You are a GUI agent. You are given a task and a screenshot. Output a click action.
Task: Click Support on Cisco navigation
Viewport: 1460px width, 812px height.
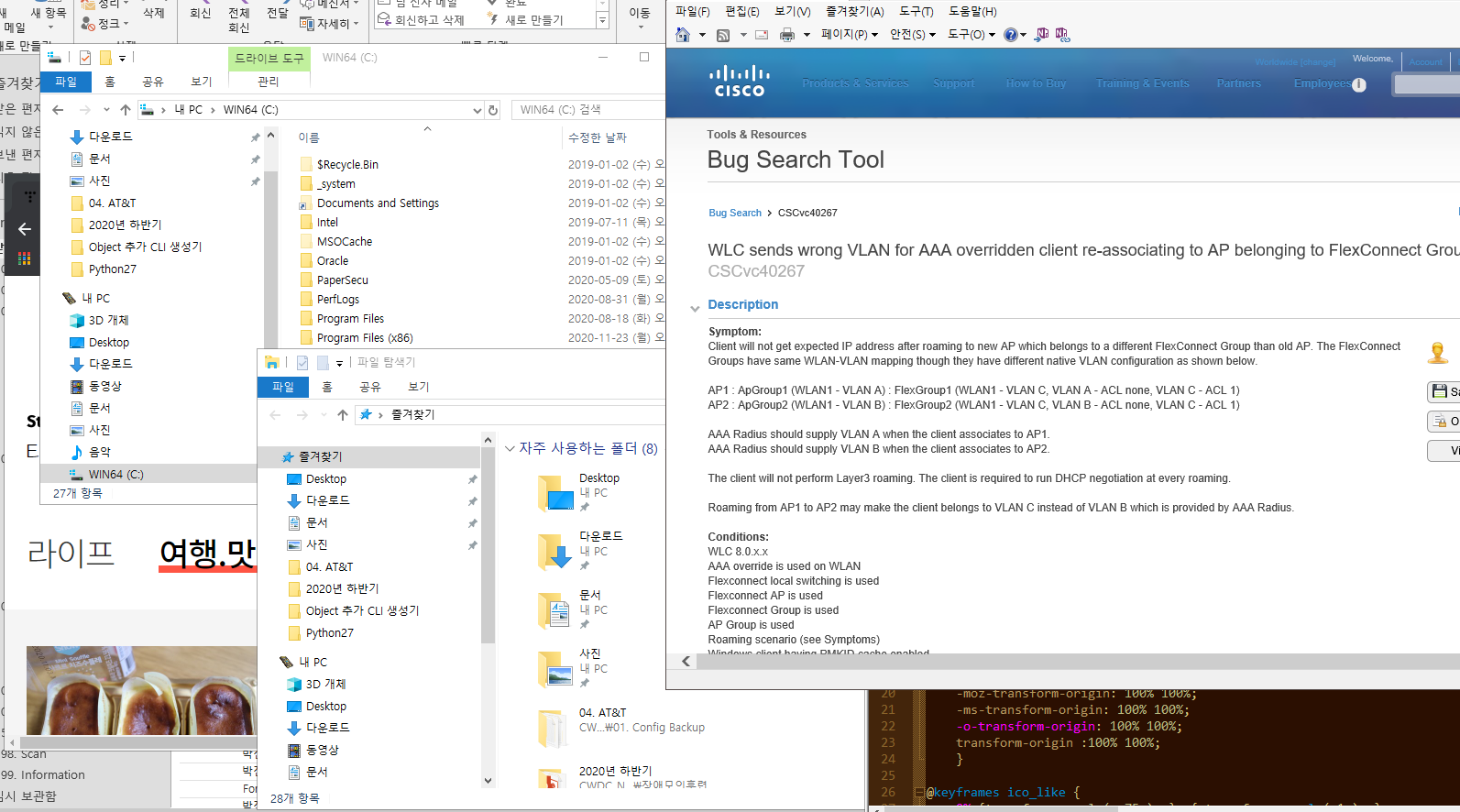pyautogui.click(x=953, y=83)
